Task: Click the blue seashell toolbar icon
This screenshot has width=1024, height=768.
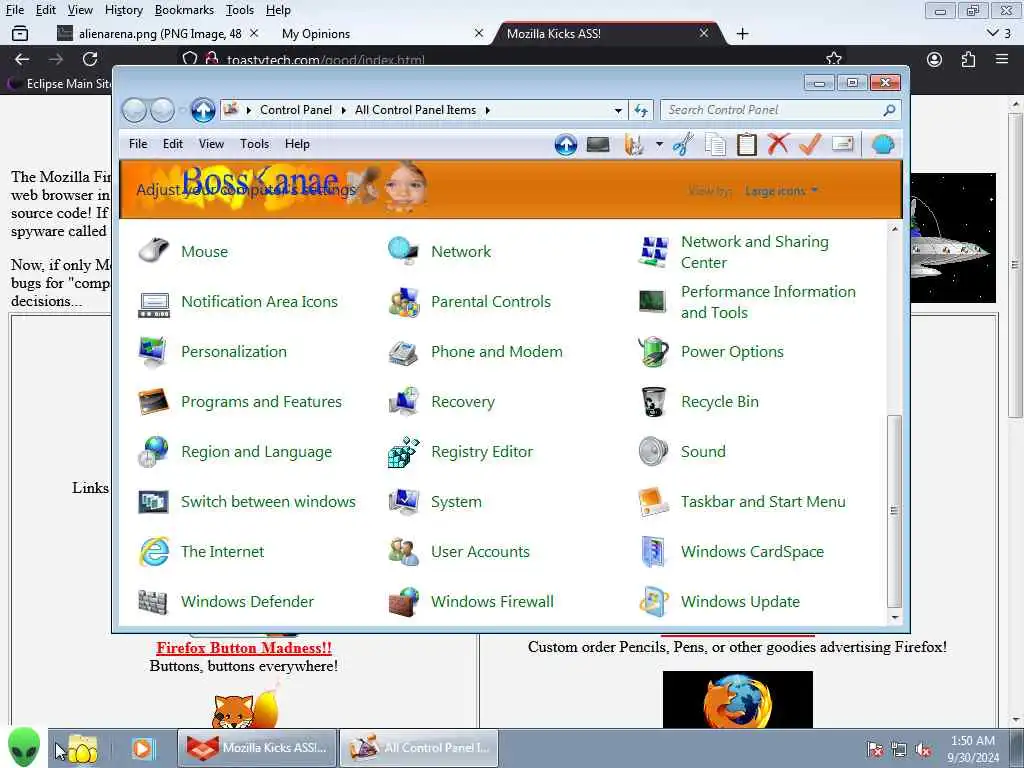Action: tap(882, 144)
